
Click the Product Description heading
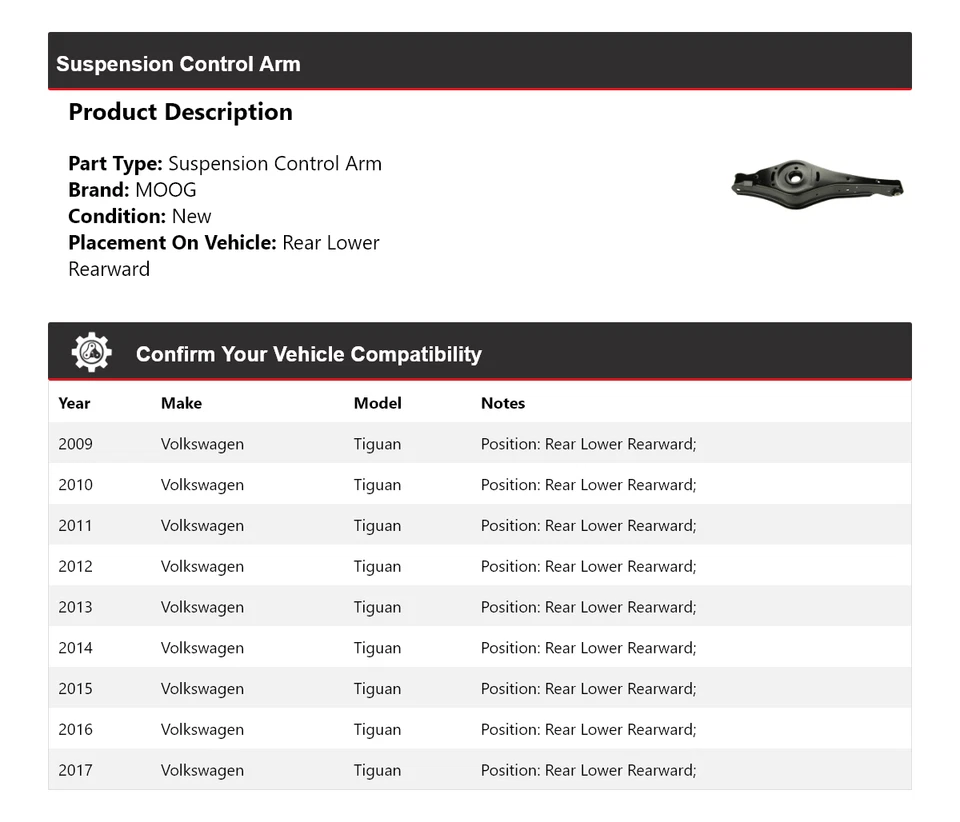(180, 112)
